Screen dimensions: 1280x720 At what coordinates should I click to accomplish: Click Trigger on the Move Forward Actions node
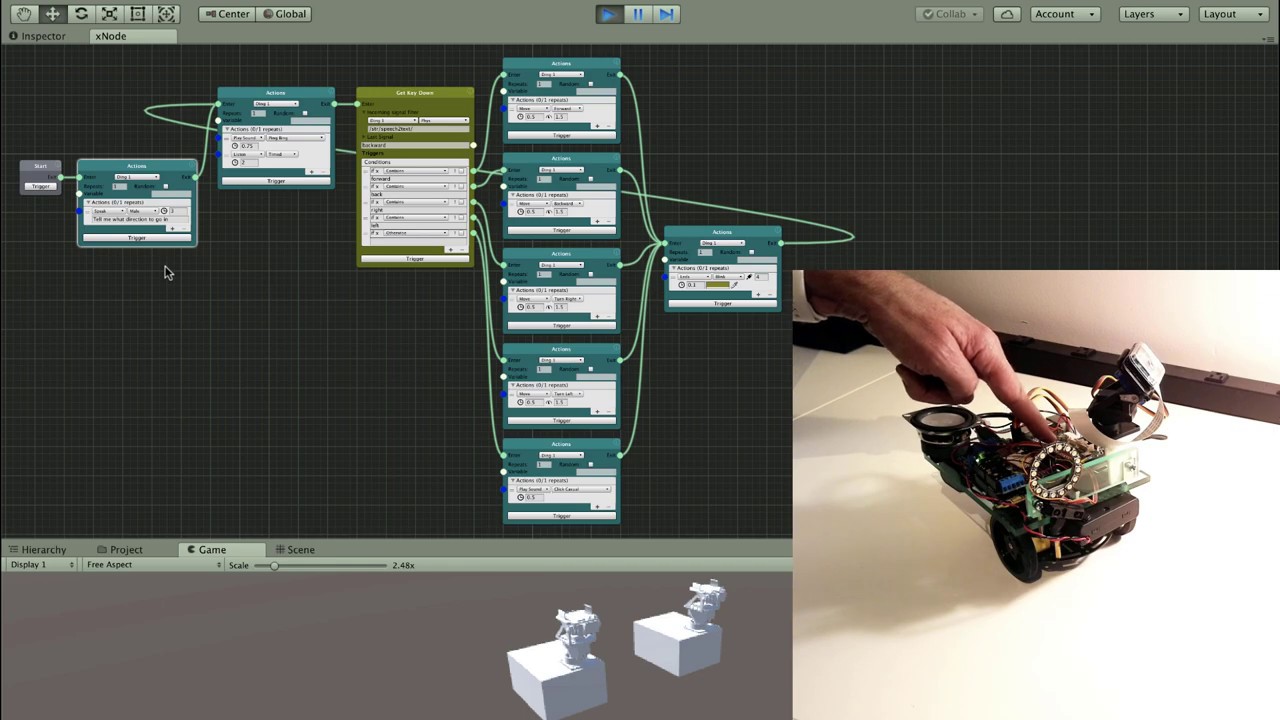pyautogui.click(x=561, y=135)
